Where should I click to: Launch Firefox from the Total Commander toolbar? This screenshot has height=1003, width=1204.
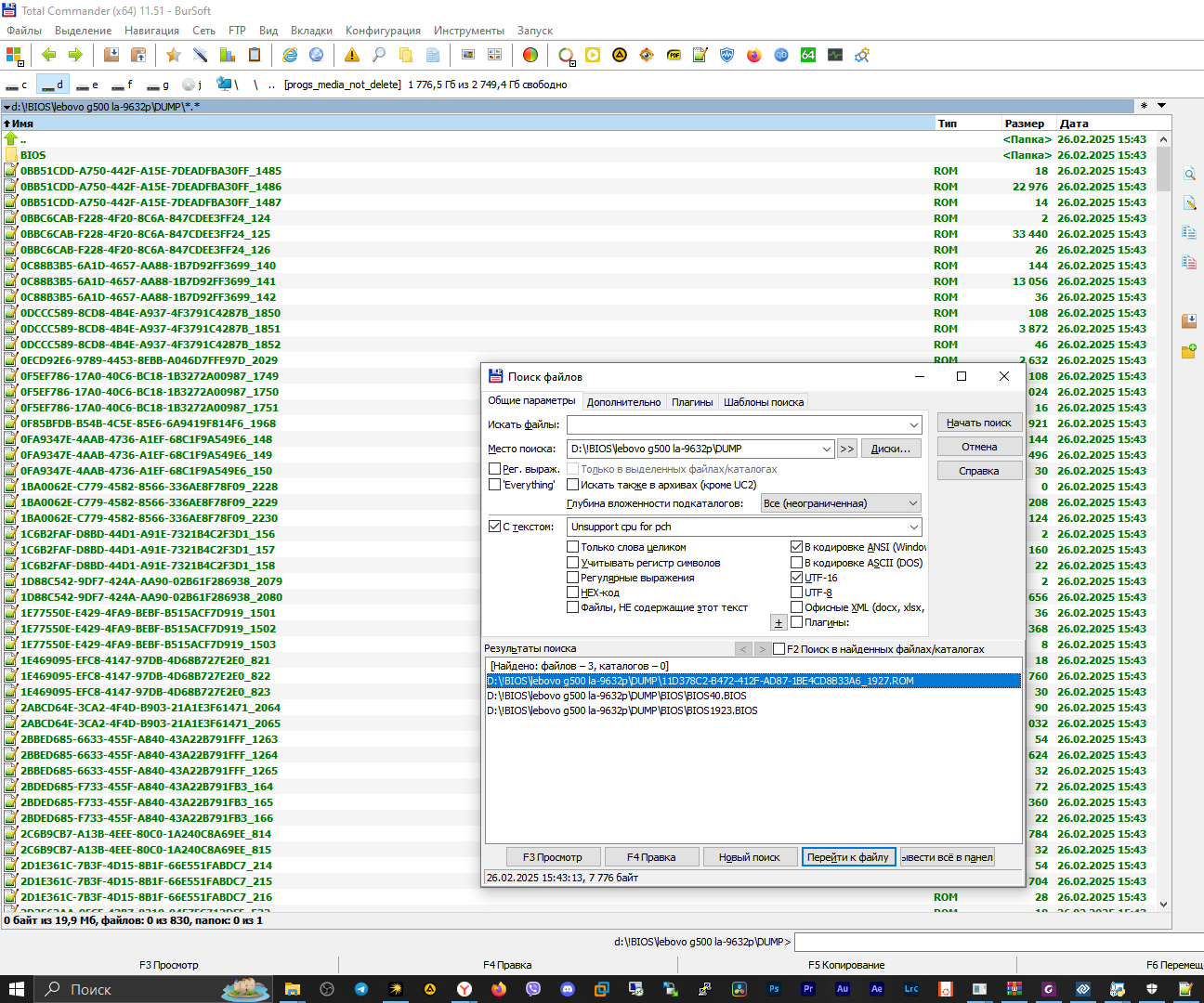(754, 55)
